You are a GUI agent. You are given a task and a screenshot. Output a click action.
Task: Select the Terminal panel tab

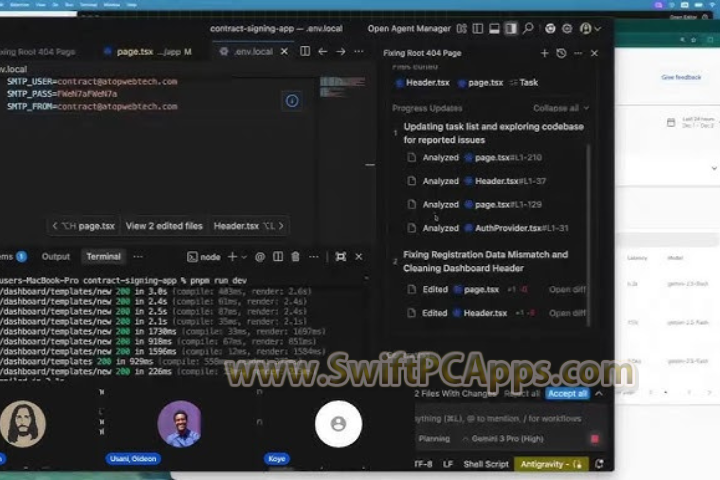[x=103, y=257]
